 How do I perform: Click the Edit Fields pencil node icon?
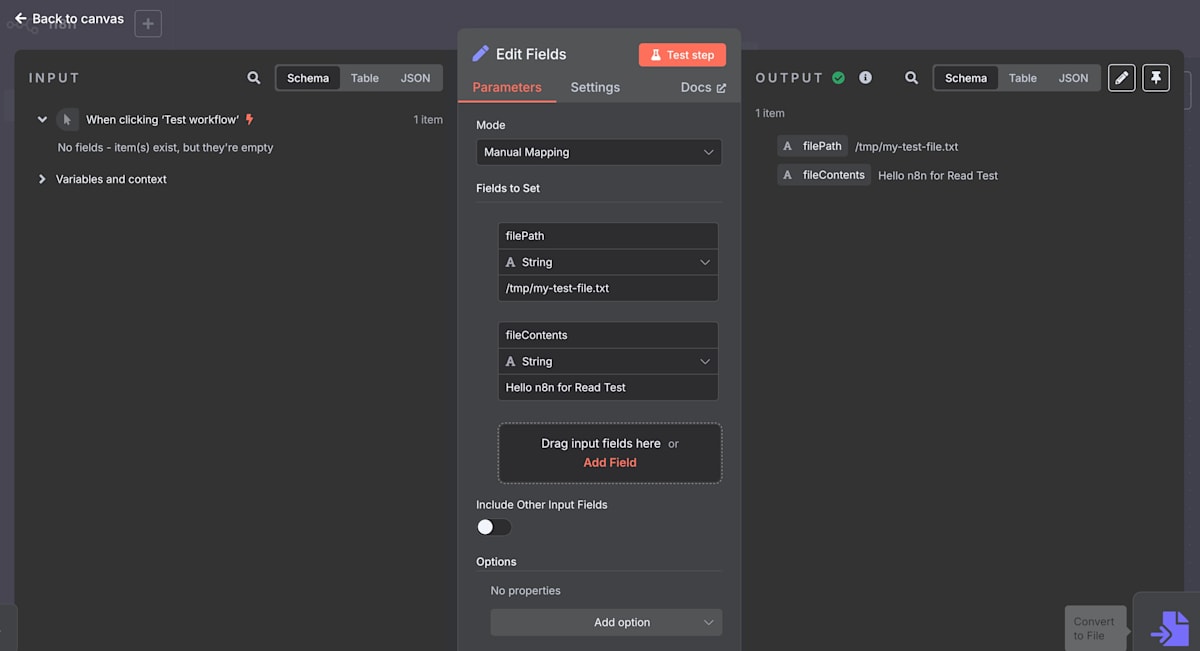[x=481, y=54]
